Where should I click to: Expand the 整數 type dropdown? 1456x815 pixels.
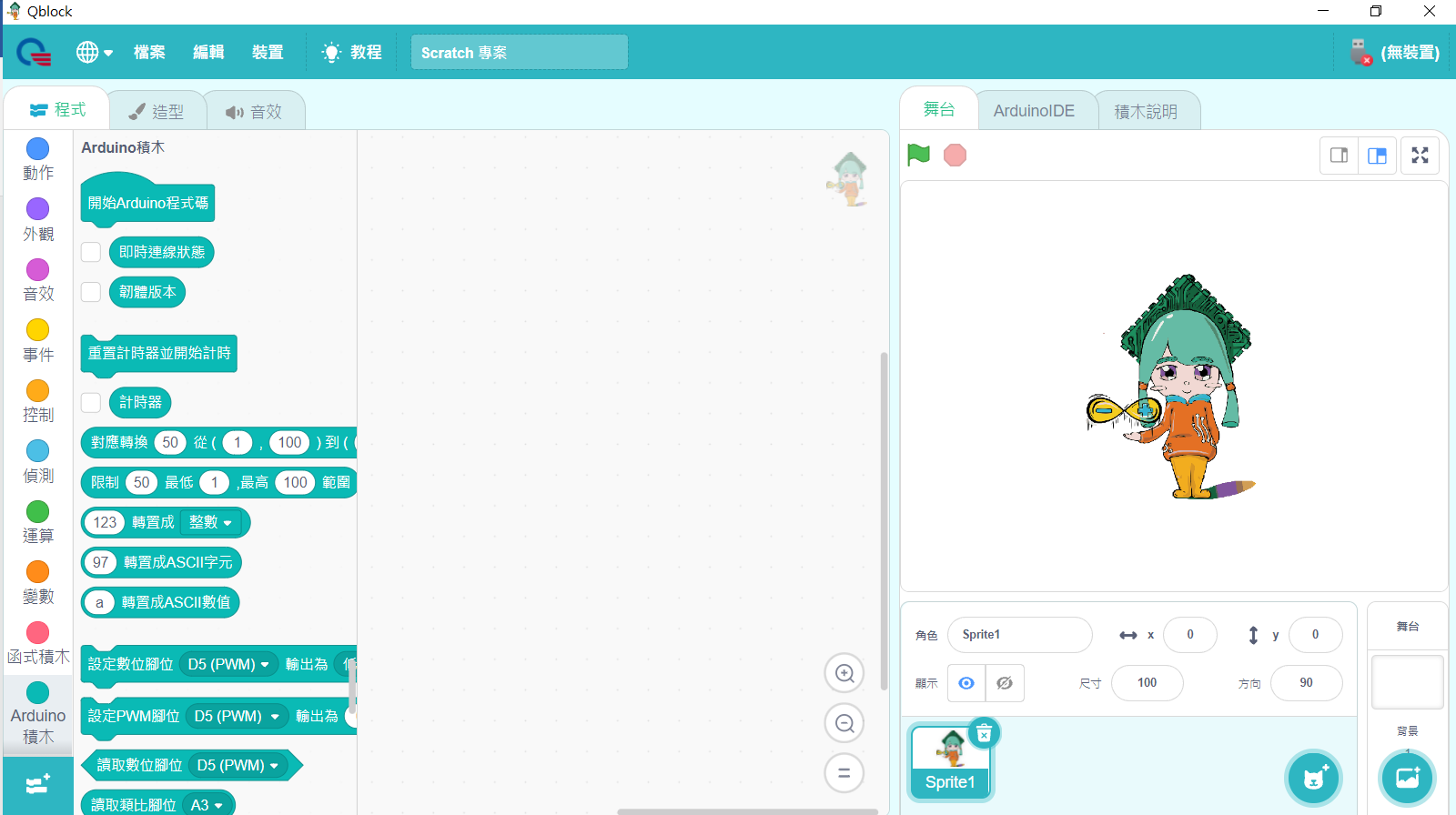211,522
